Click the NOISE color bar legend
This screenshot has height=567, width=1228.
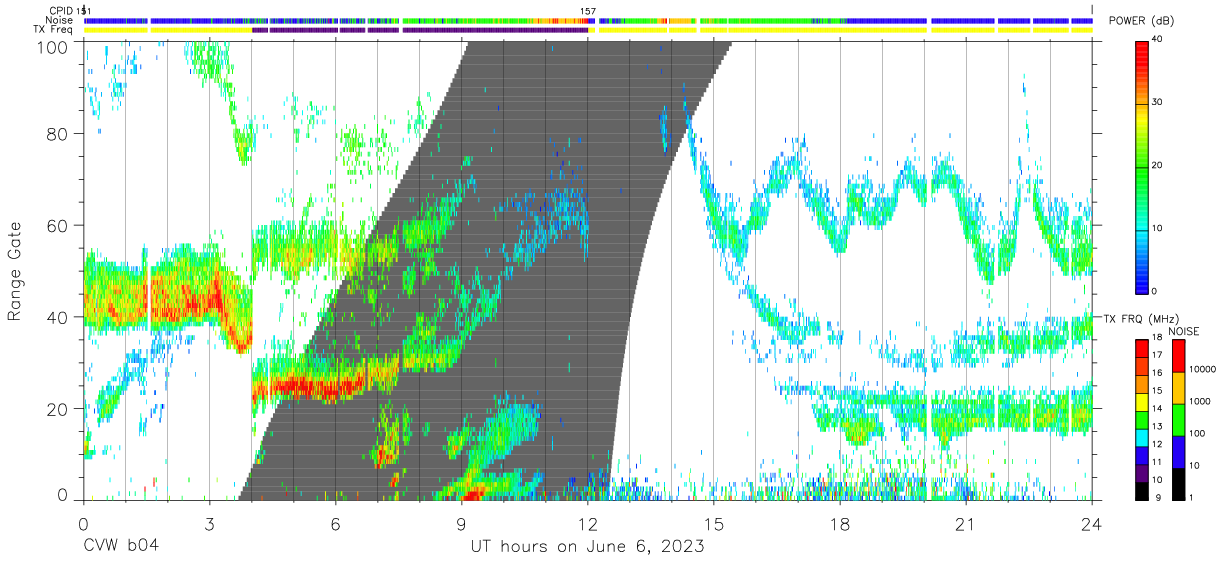[x=1177, y=419]
